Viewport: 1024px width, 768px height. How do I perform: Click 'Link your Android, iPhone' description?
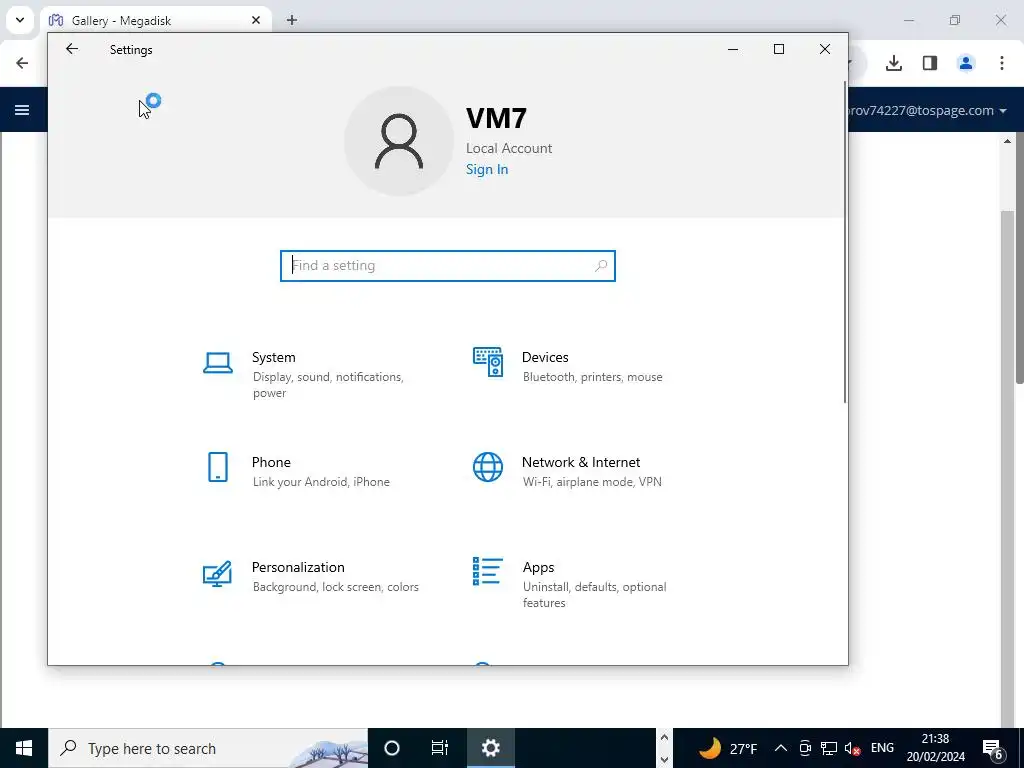(321, 482)
